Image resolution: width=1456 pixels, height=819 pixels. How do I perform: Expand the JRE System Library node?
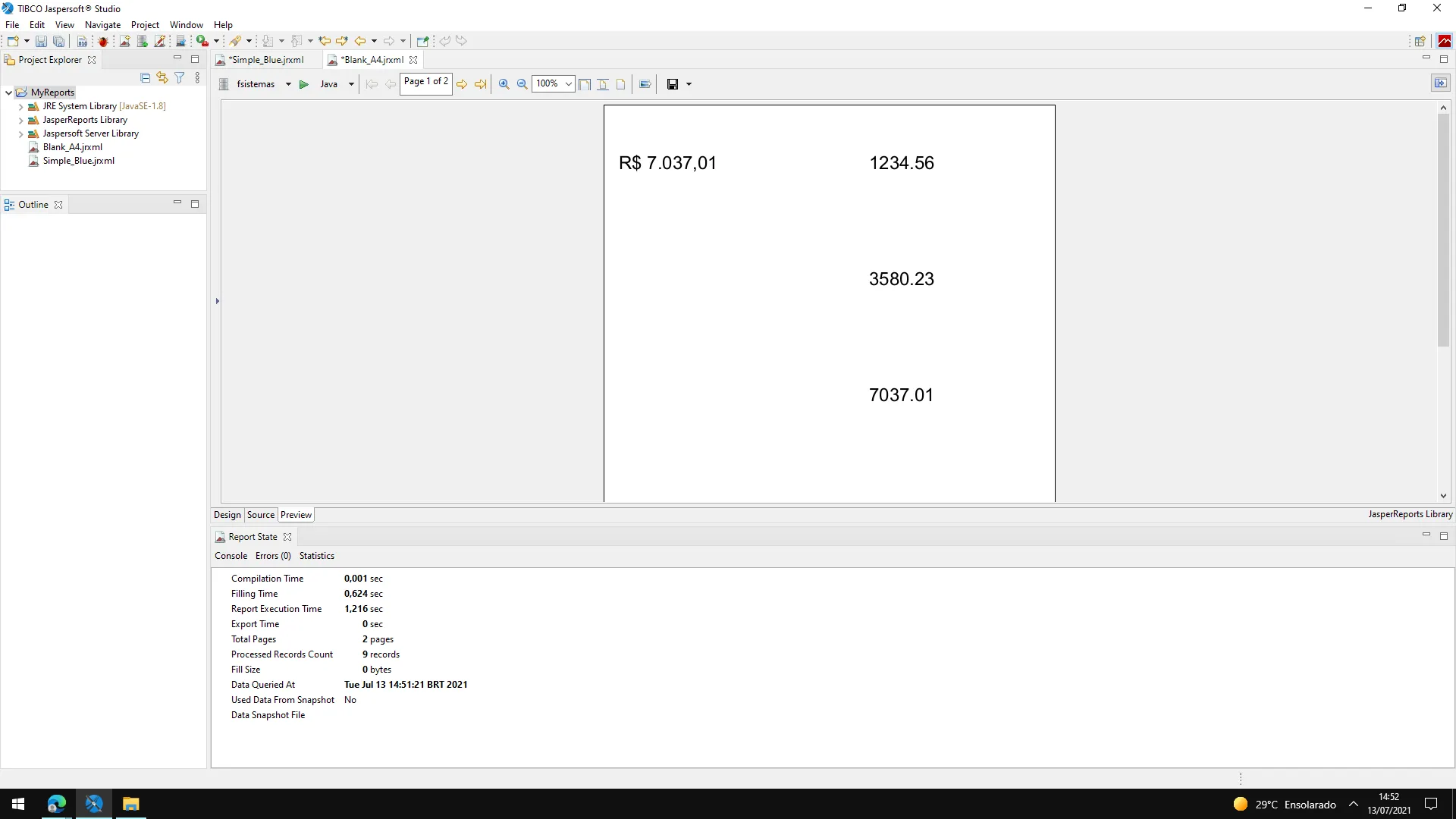tap(20, 107)
